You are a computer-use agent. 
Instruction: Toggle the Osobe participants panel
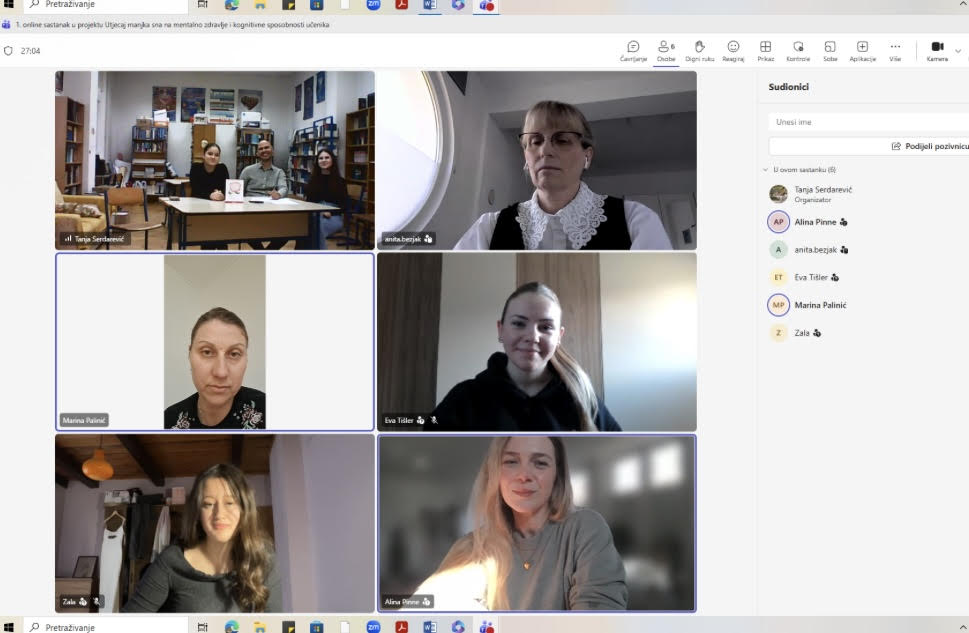[666, 50]
